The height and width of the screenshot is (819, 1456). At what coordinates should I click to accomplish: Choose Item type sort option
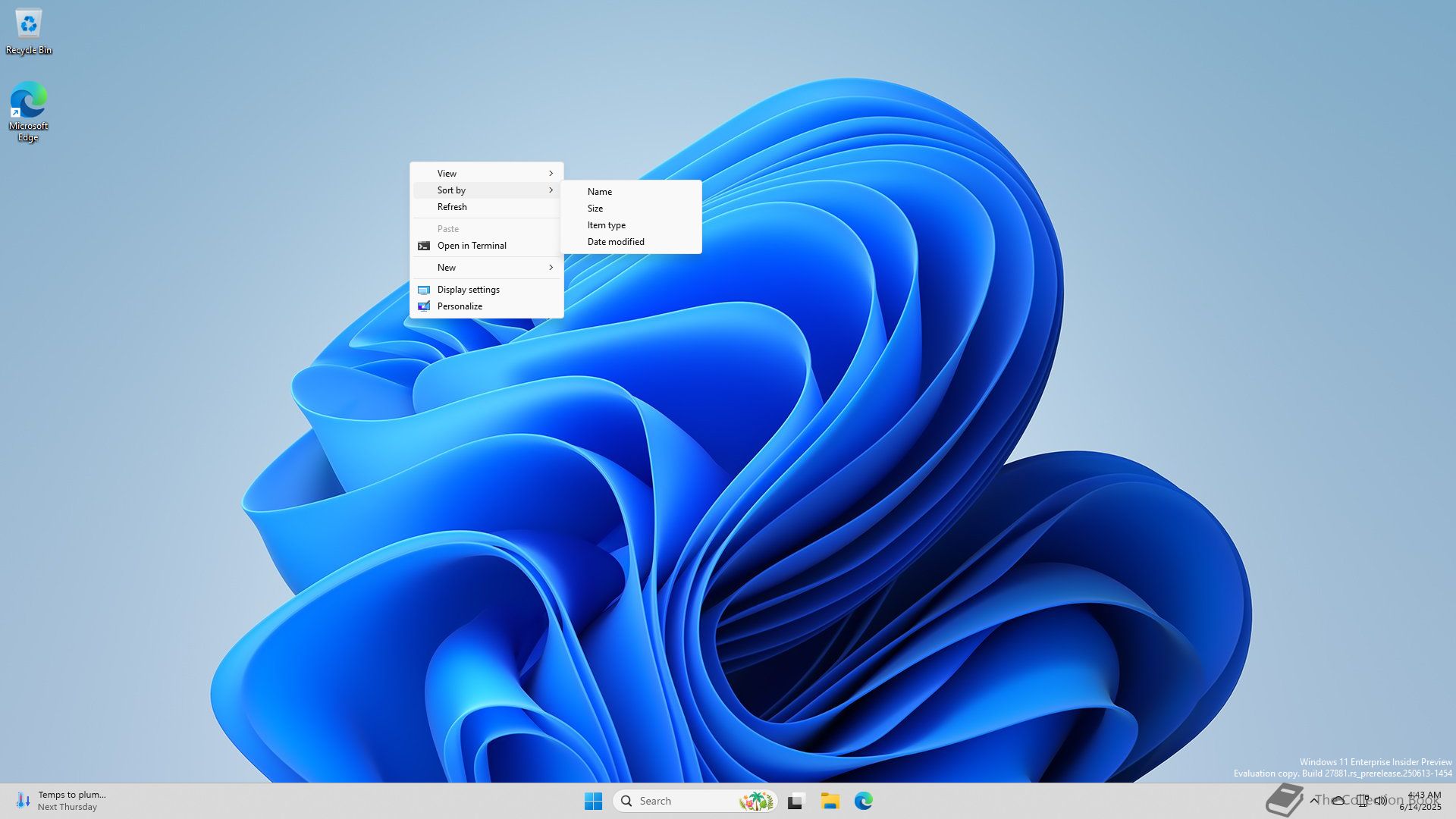(x=606, y=225)
